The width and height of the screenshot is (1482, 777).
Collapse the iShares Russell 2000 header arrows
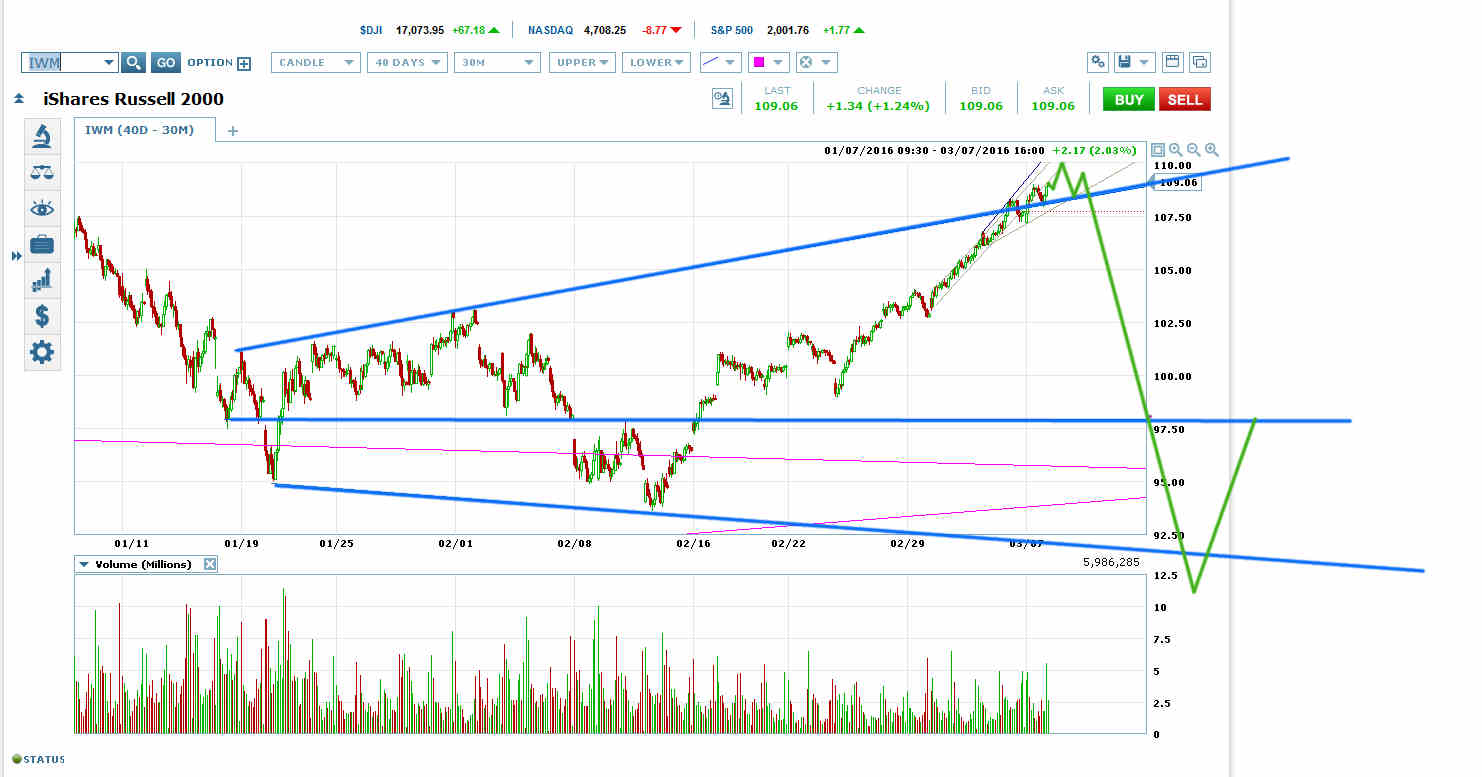click(18, 99)
